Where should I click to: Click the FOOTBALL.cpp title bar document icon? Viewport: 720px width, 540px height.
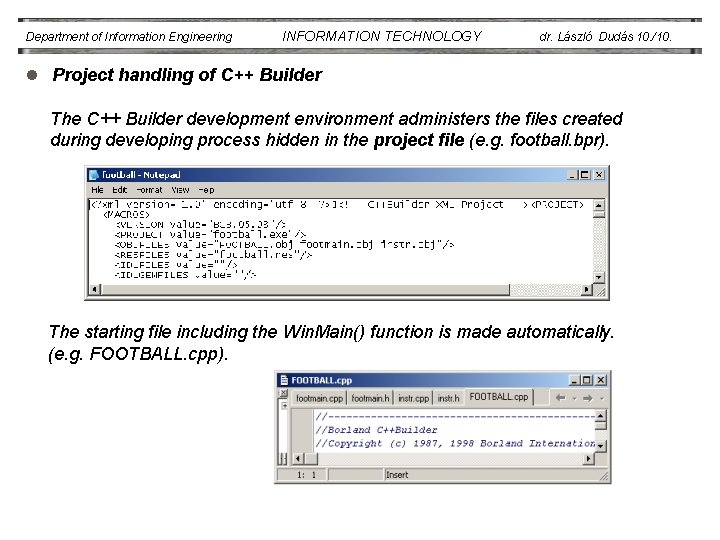pyautogui.click(x=284, y=380)
